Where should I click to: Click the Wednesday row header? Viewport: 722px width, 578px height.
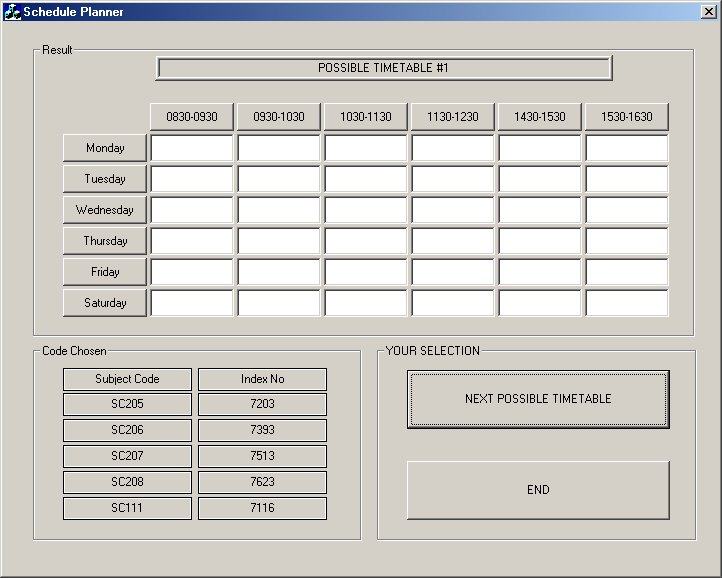coord(105,210)
